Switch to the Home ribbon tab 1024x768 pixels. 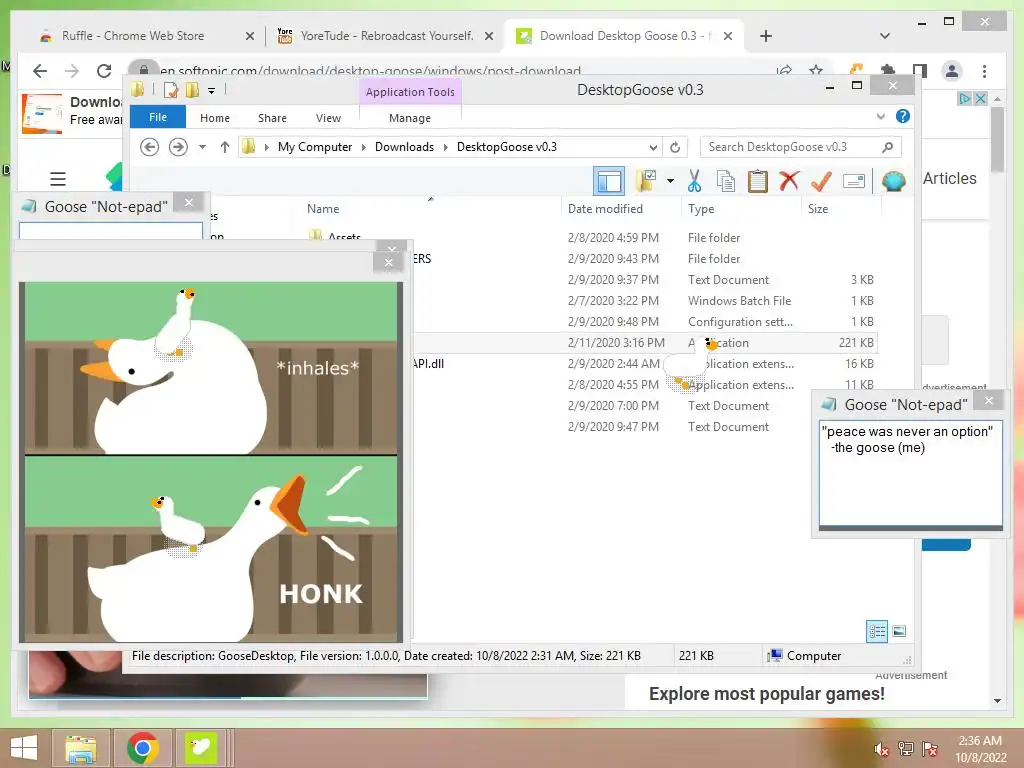point(215,118)
